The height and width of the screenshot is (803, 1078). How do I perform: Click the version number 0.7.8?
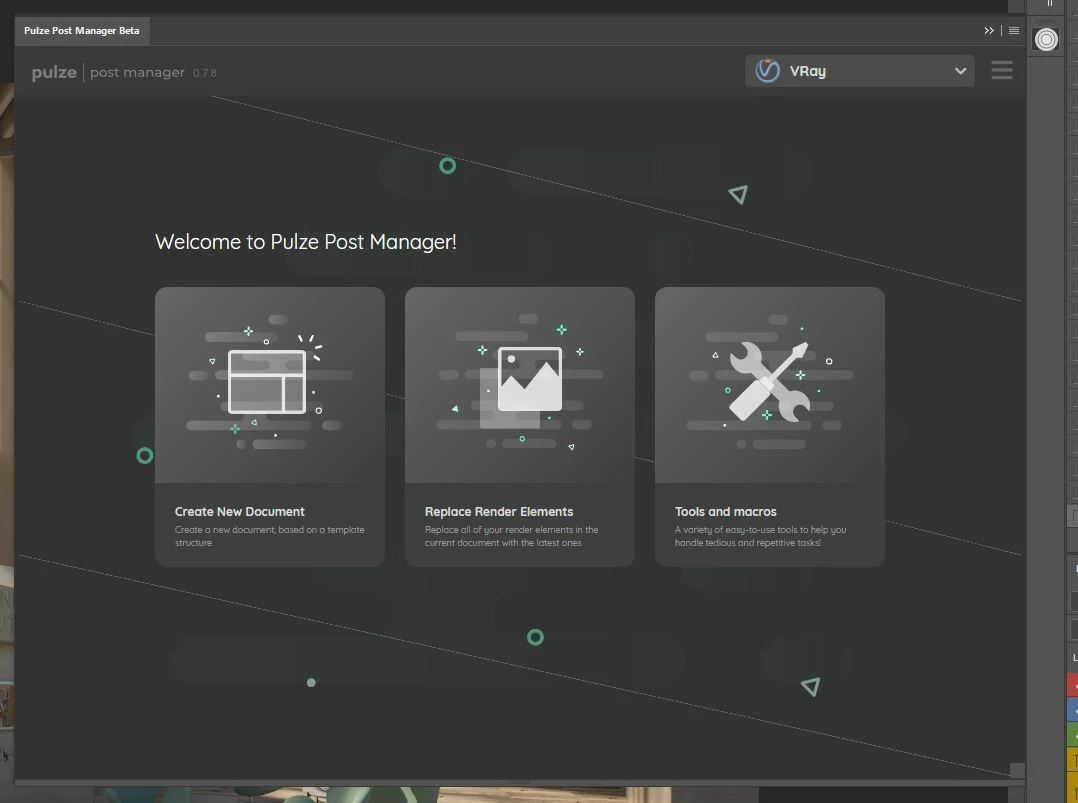204,73
